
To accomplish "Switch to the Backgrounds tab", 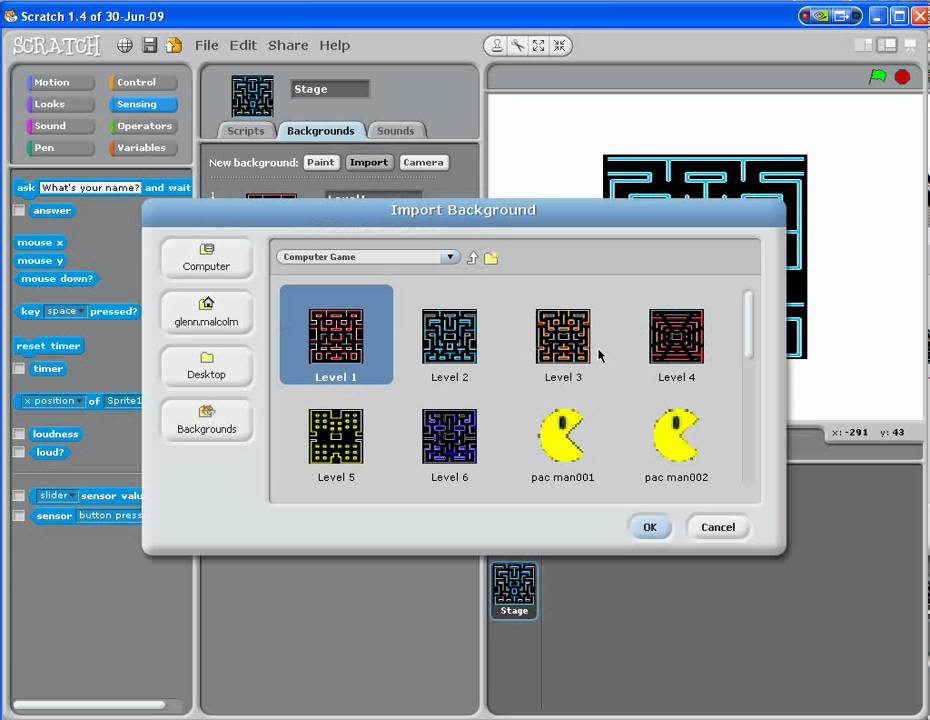I will tap(320, 130).
